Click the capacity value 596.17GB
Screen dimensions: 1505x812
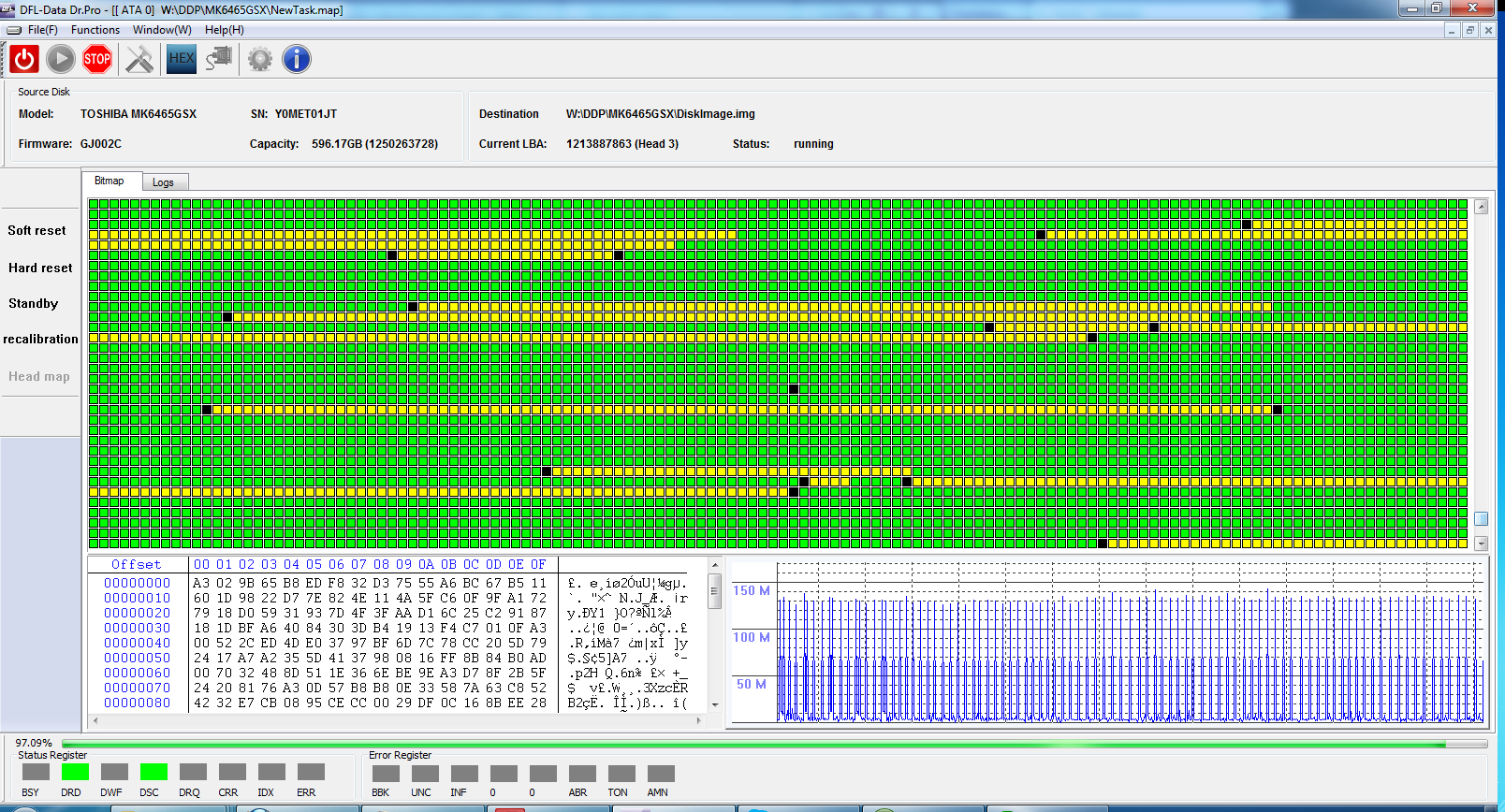click(x=374, y=144)
